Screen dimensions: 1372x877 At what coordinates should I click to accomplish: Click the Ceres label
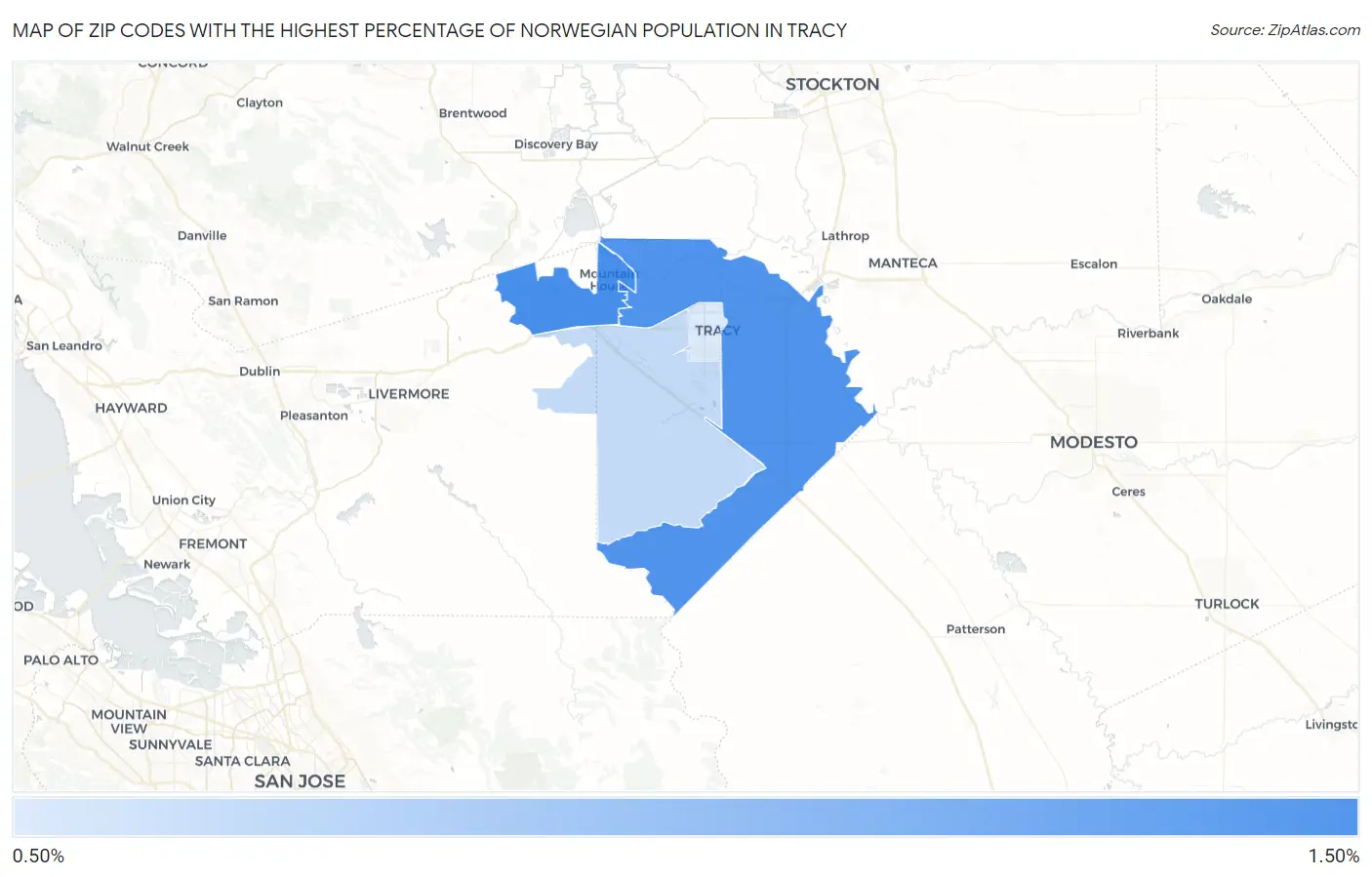click(x=1128, y=492)
